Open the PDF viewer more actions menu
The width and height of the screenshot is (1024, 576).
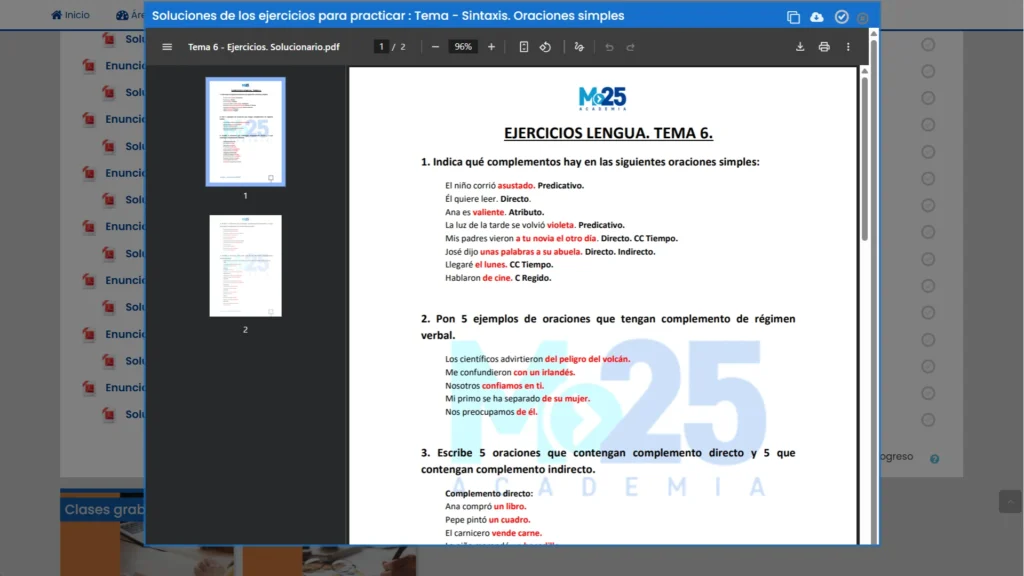848,47
